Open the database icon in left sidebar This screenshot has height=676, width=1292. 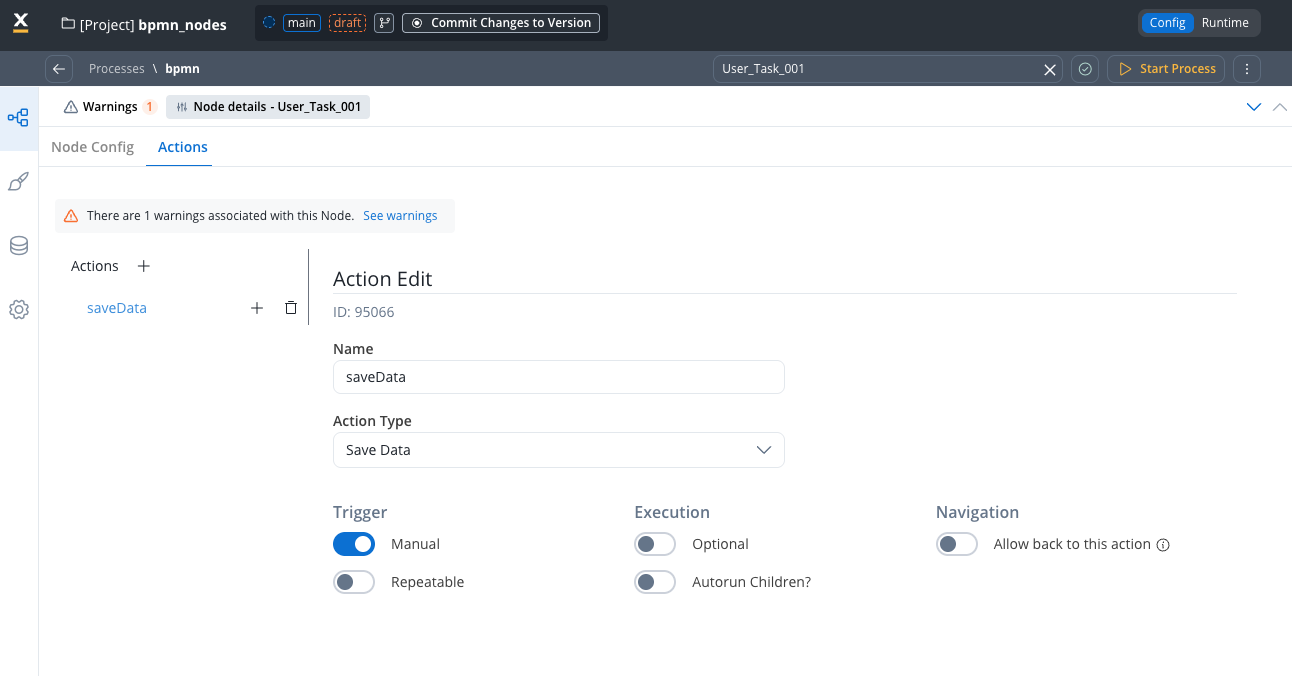pos(18,246)
